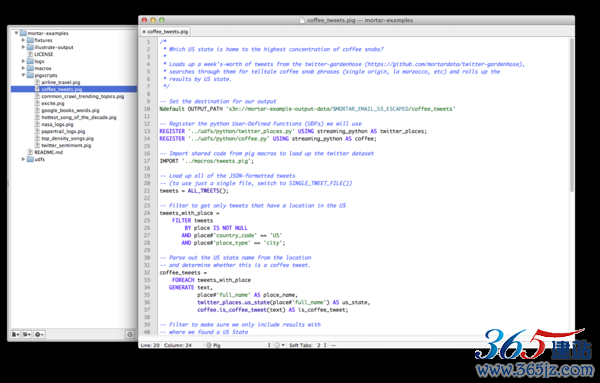
Task: Open excite.pig from the file tree
Action: tap(53, 103)
